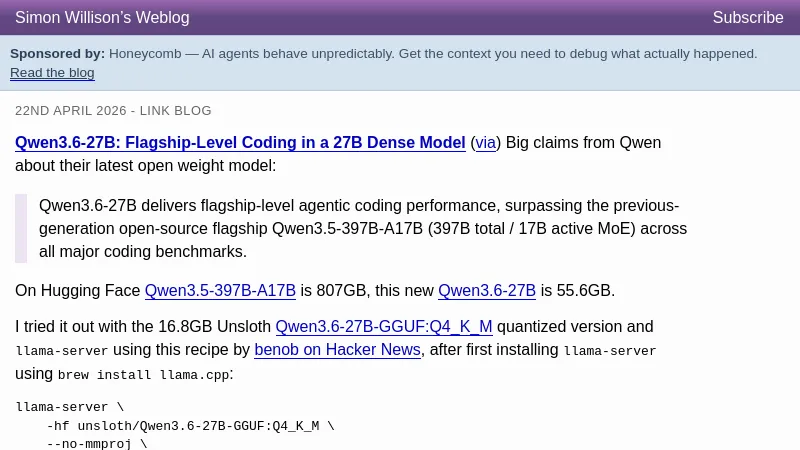Click the "via" link after the title
The height and width of the screenshot is (450, 800).
point(485,143)
